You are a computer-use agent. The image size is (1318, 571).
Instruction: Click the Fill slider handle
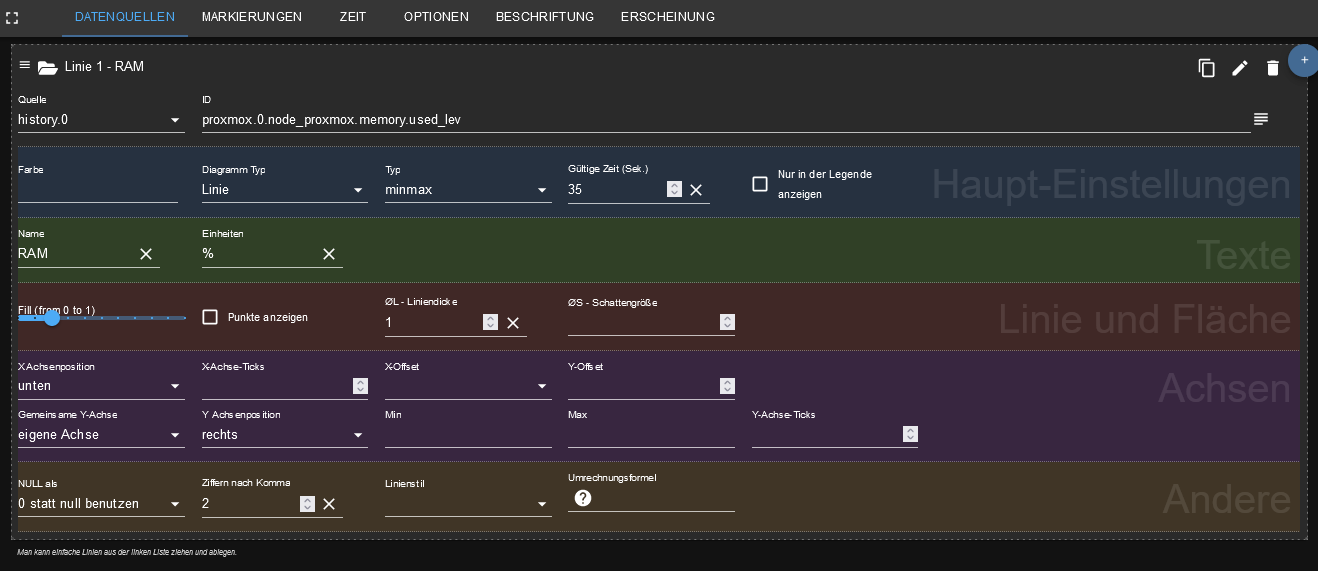coord(52,318)
